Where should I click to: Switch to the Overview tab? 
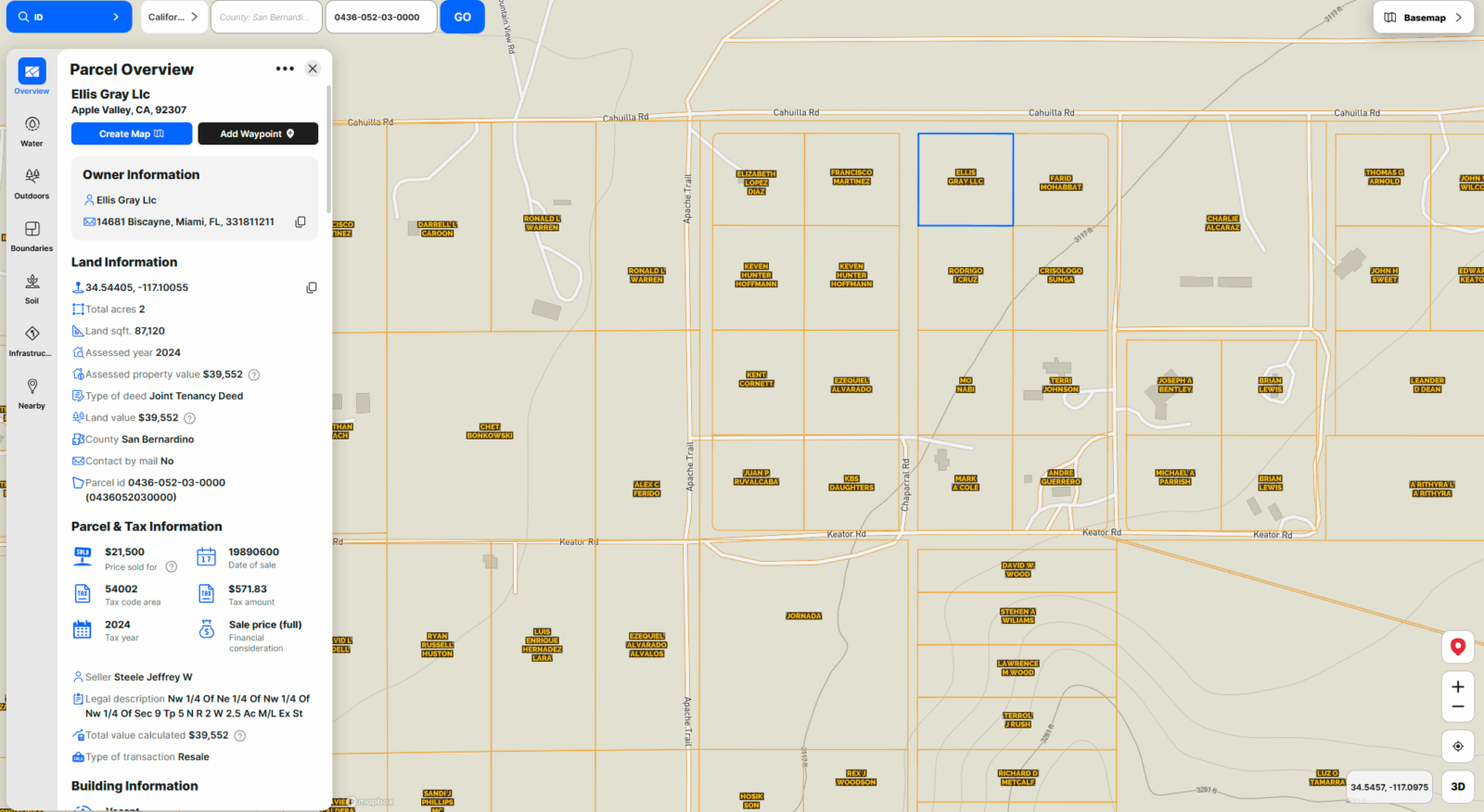[32, 77]
